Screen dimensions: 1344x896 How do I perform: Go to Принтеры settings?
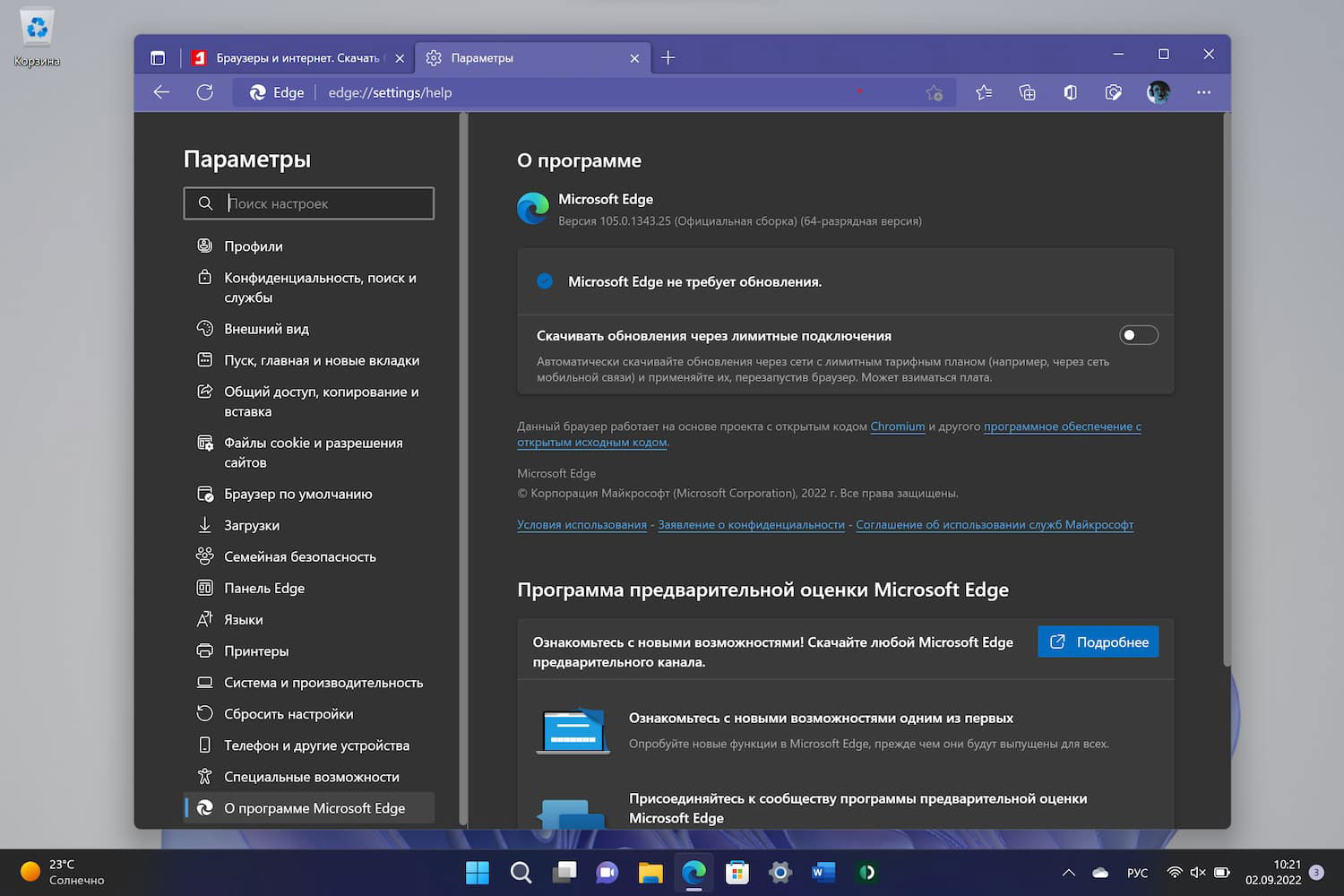pyautogui.click(x=309, y=650)
